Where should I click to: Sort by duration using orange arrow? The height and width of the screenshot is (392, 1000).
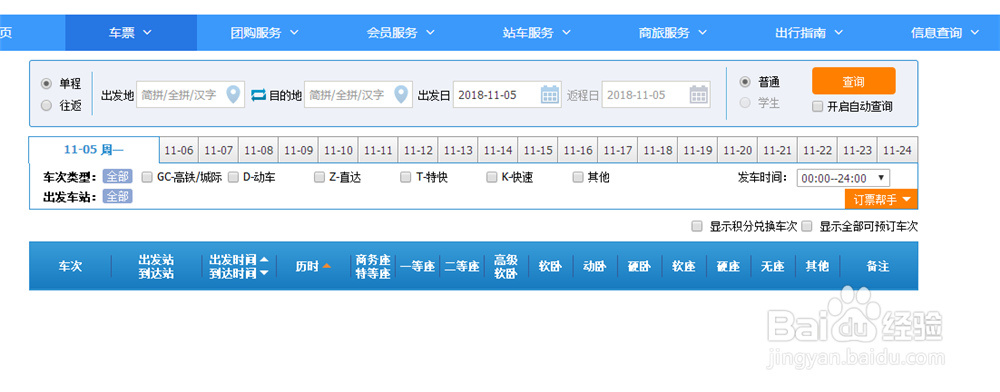click(327, 266)
